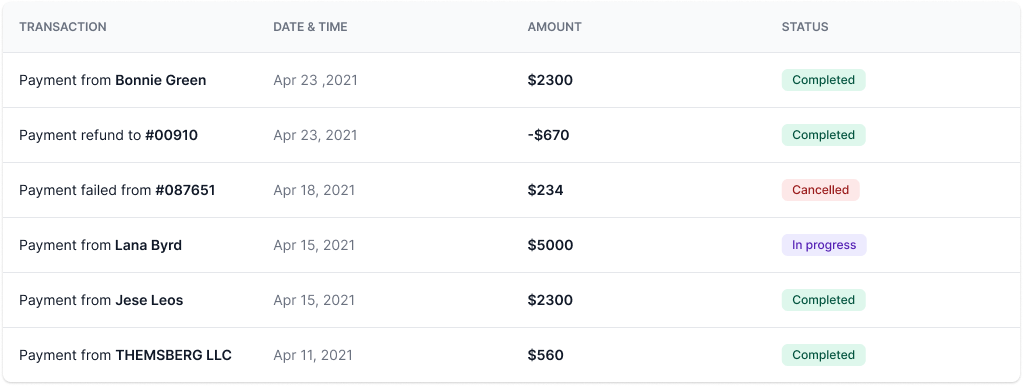1023x386 pixels.
Task: Click Completed badge on the -$670 refund
Action: [x=823, y=135]
